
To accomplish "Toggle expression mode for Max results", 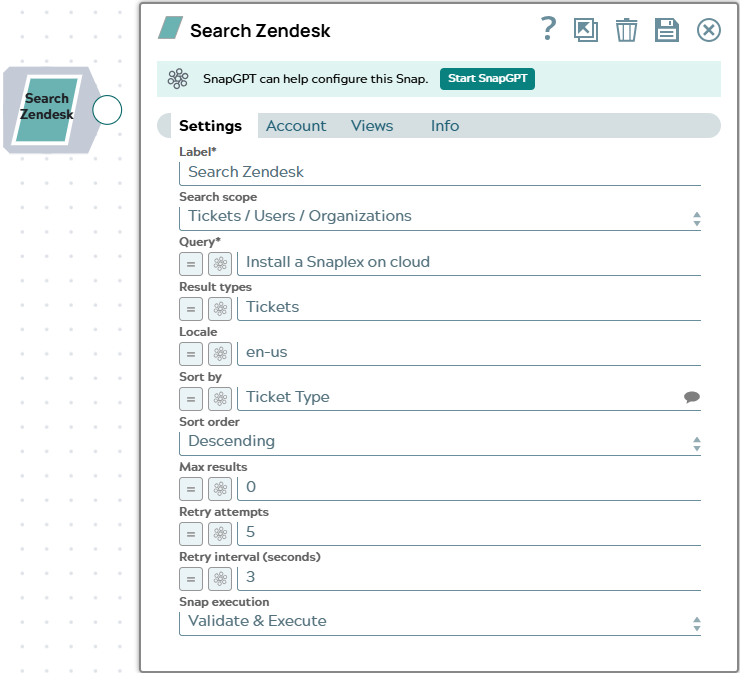I will 191,488.
